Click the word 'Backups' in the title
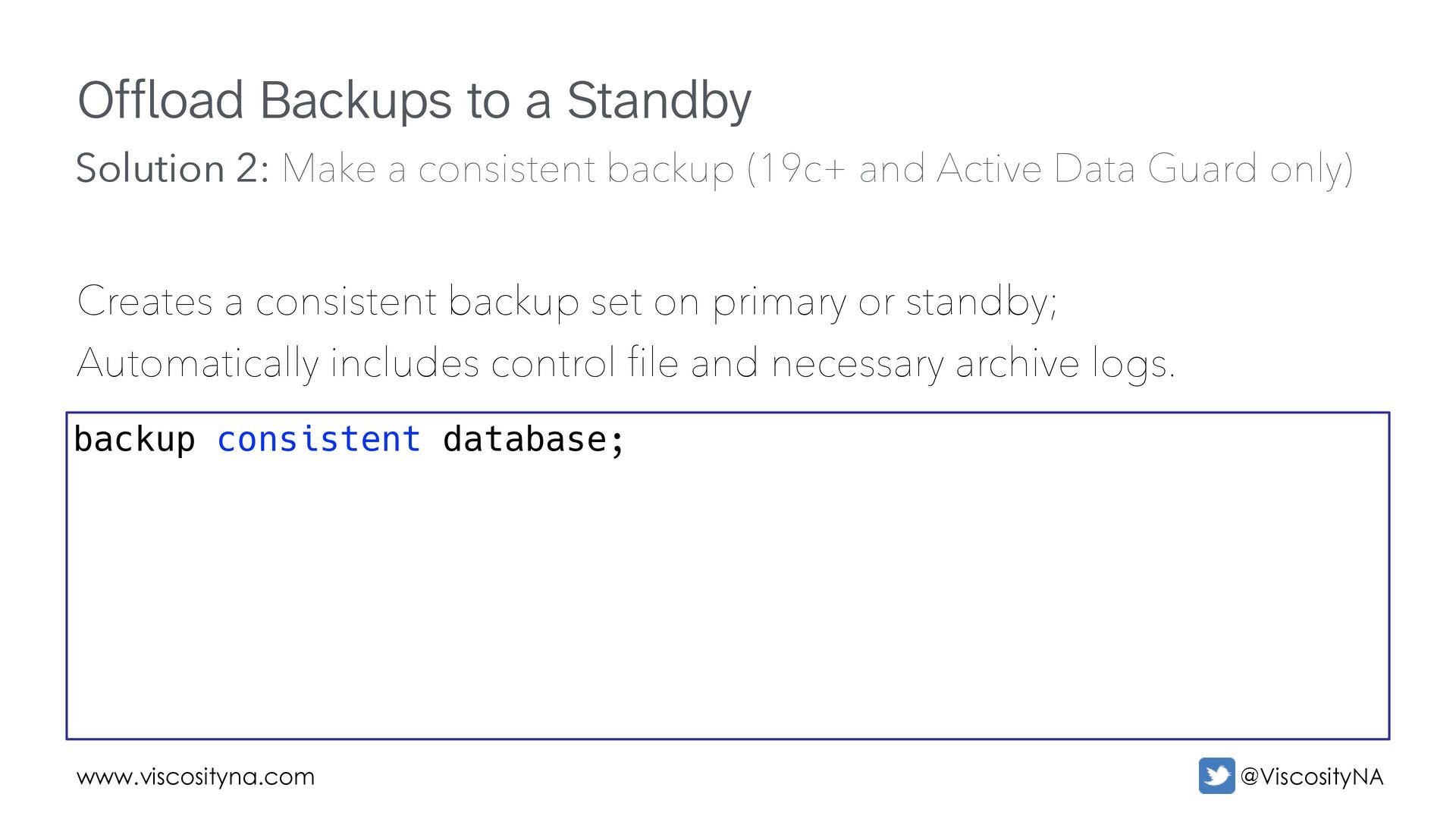 (356, 100)
